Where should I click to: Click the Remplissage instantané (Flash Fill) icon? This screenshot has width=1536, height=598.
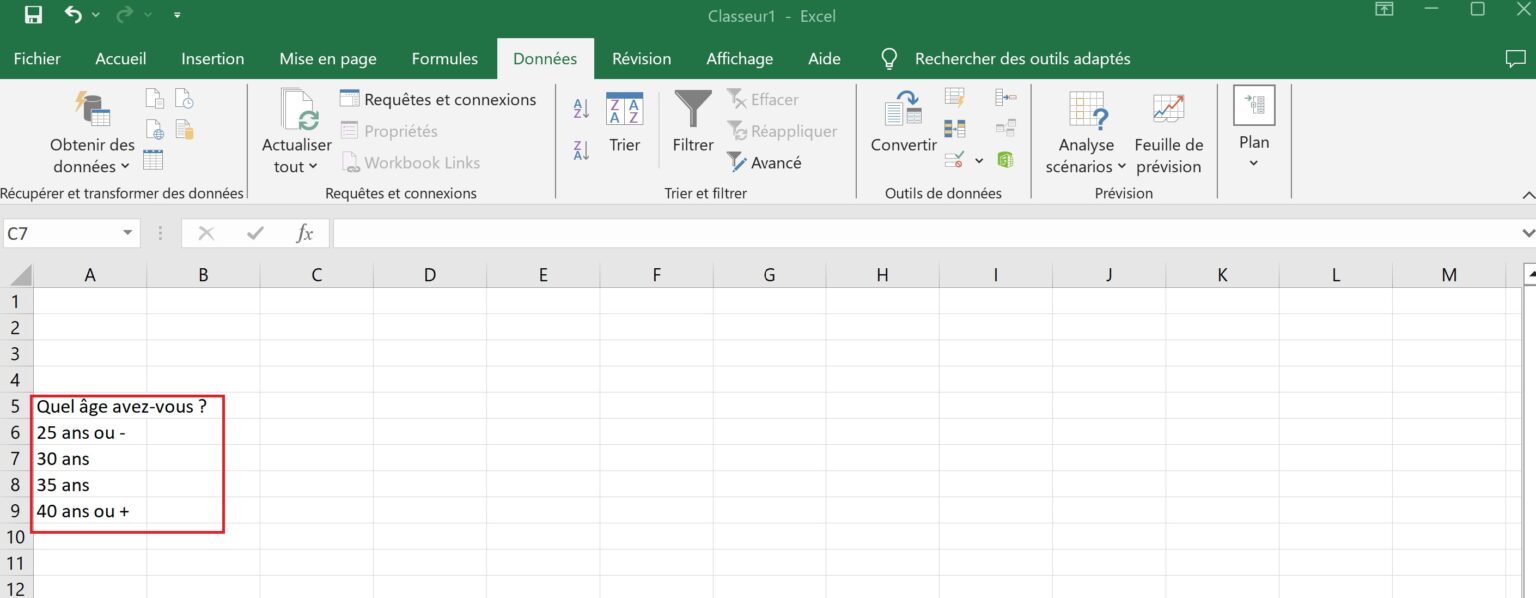pos(955,97)
